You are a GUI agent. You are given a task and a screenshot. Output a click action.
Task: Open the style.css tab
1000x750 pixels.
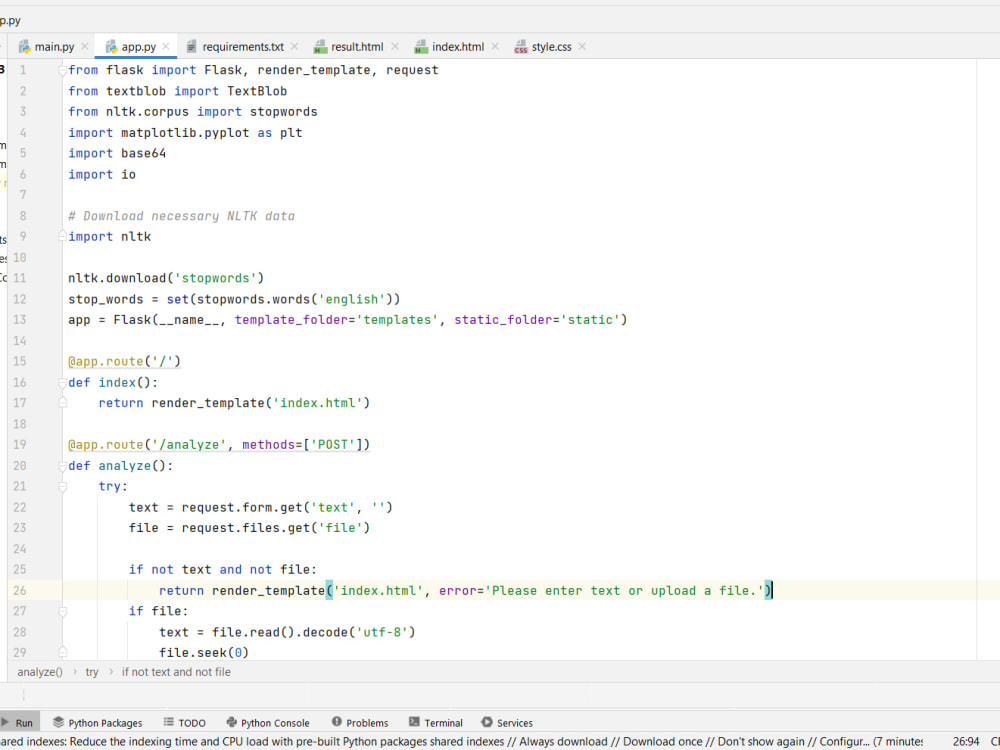(551, 47)
